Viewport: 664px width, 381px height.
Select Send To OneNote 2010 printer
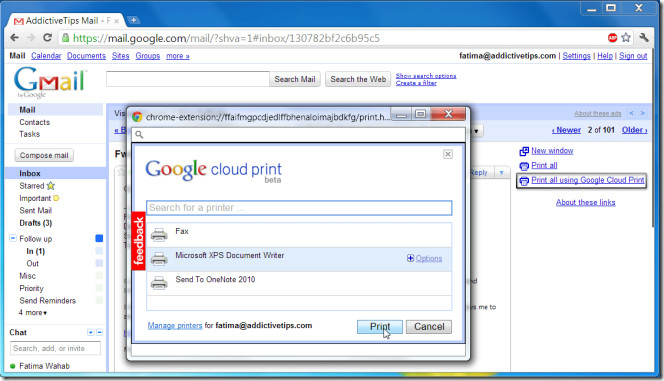299,283
